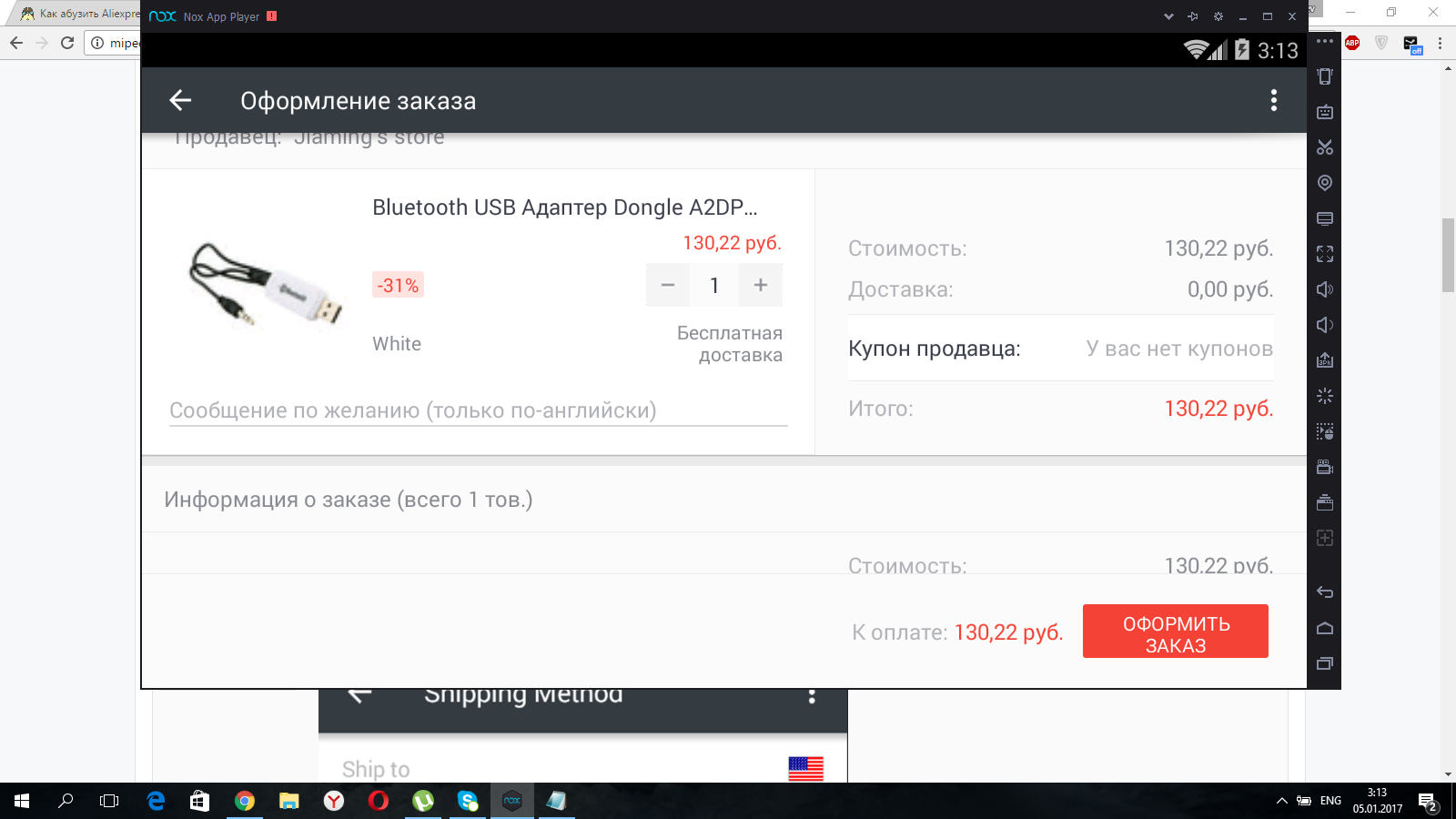Viewport: 1456px width, 819px height.
Task: Open Bluetooth USB adapter product thumbnail
Action: click(266, 284)
